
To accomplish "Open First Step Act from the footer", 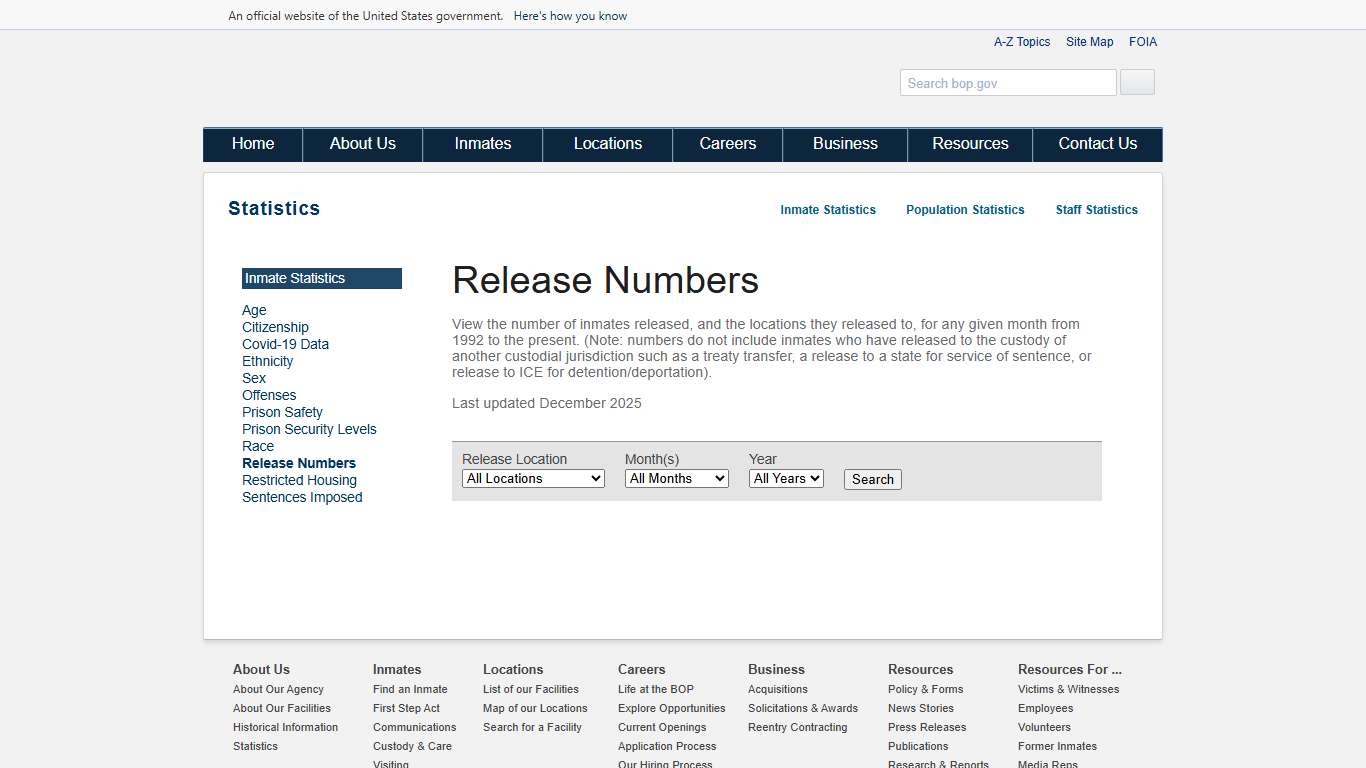I will click(406, 708).
